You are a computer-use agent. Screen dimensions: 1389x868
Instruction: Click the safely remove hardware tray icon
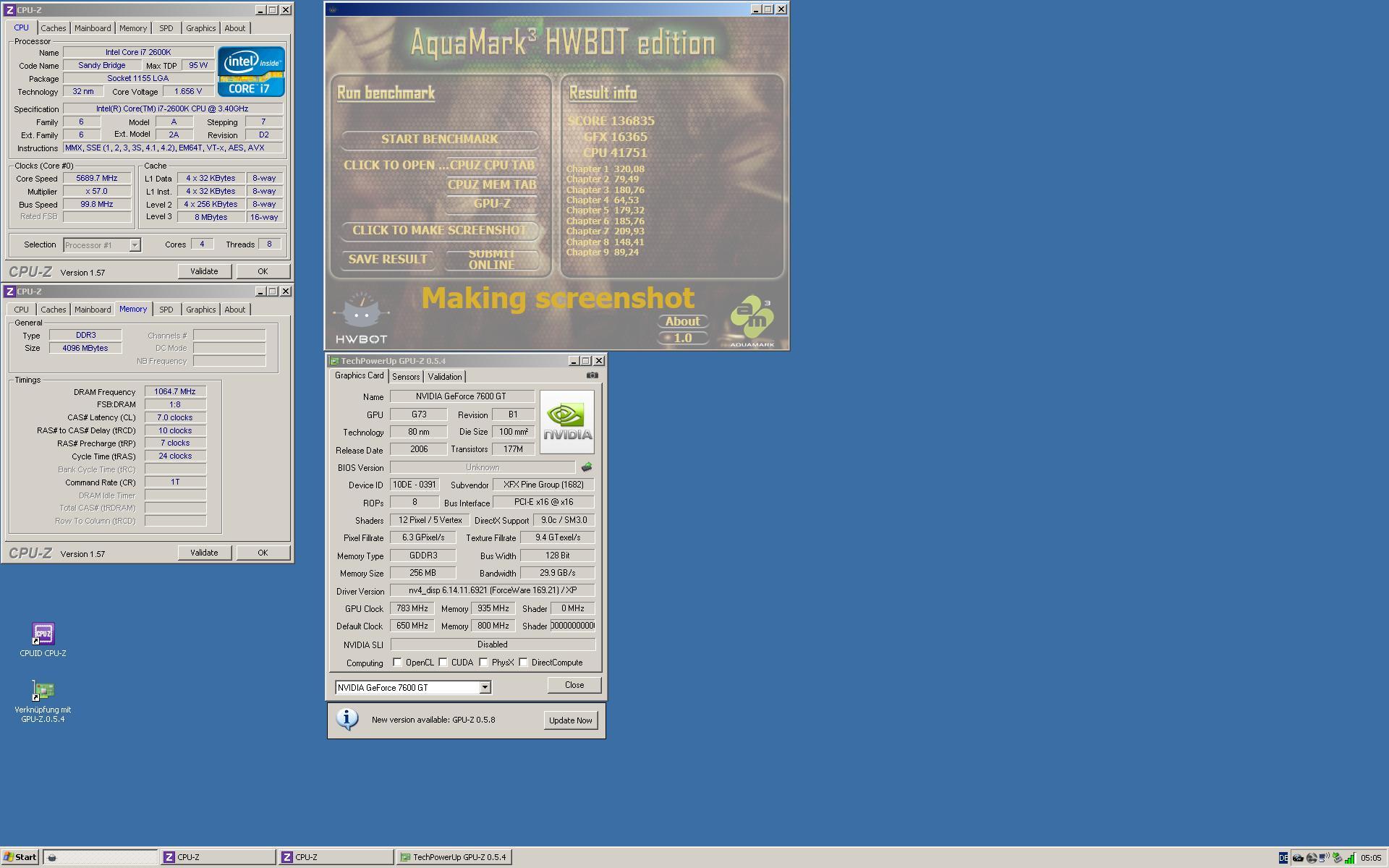click(1337, 858)
